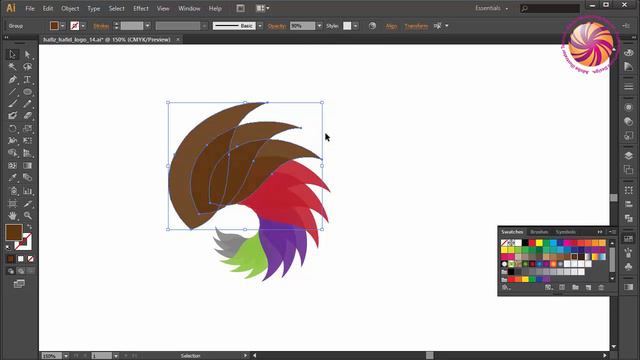This screenshot has height=360, width=640.
Task: Select the Selection tool (black arrow)
Action: pos(12,54)
